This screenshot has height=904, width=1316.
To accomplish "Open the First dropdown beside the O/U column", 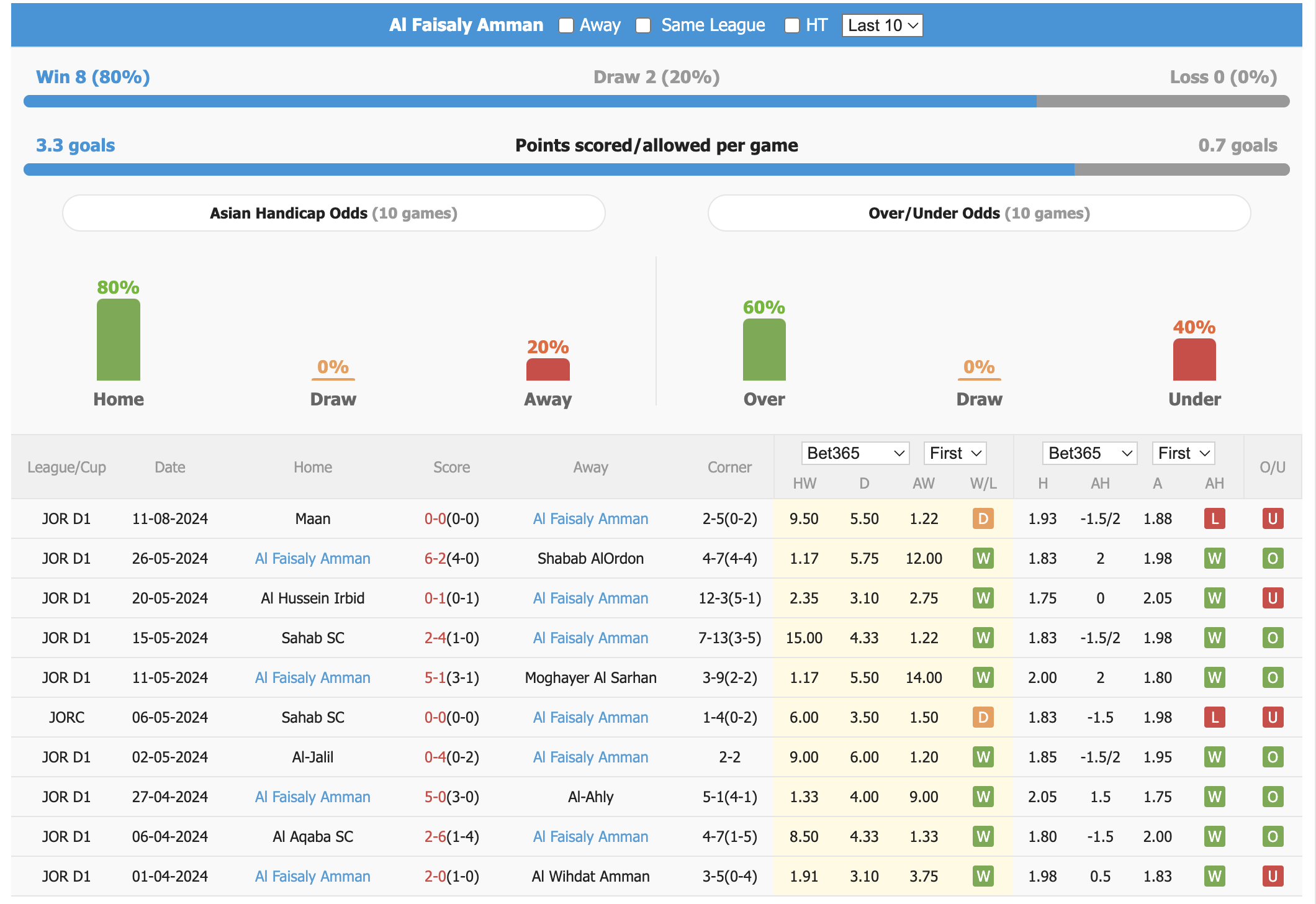I will pos(1183,453).
